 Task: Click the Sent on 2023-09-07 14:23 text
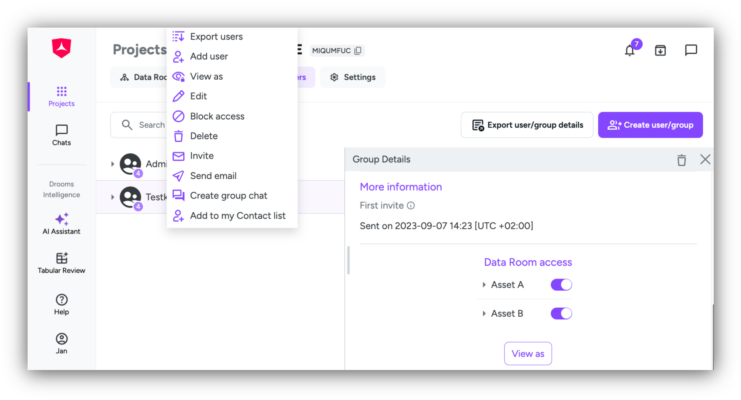[x=446, y=226]
